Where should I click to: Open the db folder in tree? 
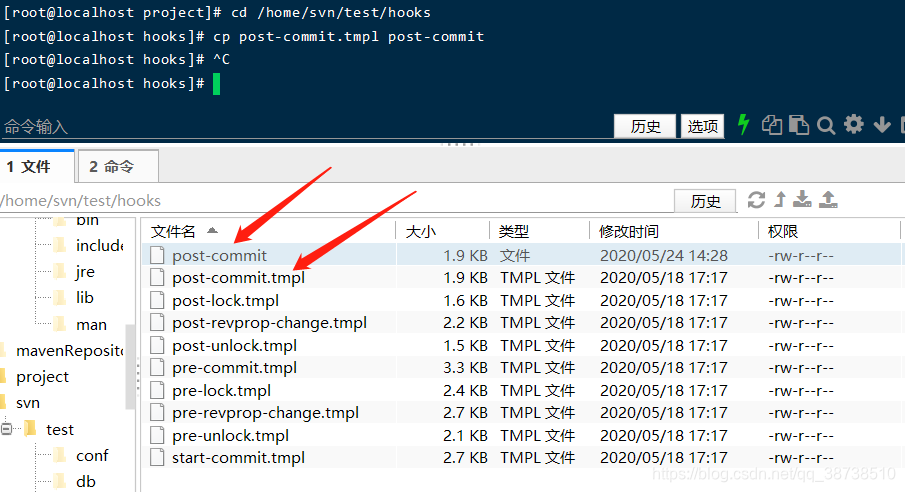[x=85, y=482]
